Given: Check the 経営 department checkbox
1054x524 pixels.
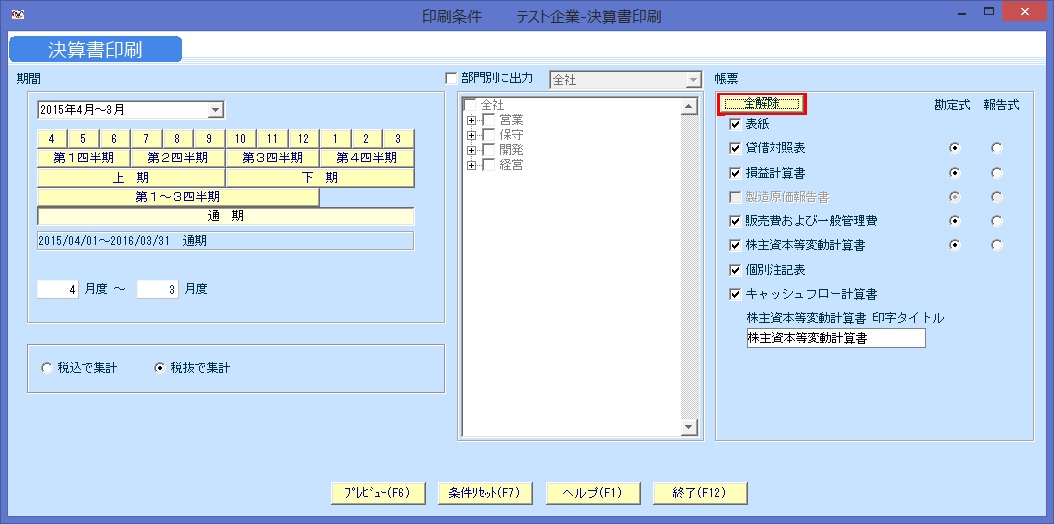Looking at the screenshot, I should 489,165.
